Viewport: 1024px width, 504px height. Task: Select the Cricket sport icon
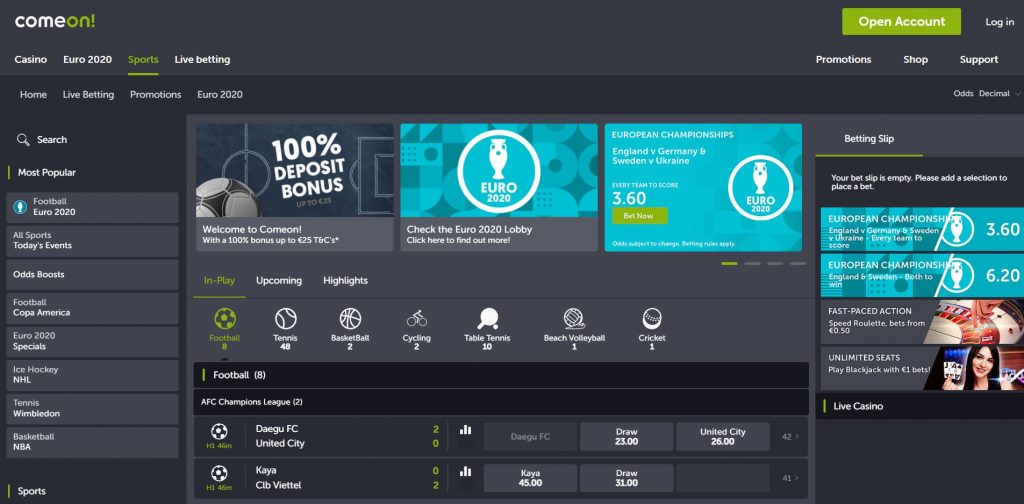click(x=652, y=319)
